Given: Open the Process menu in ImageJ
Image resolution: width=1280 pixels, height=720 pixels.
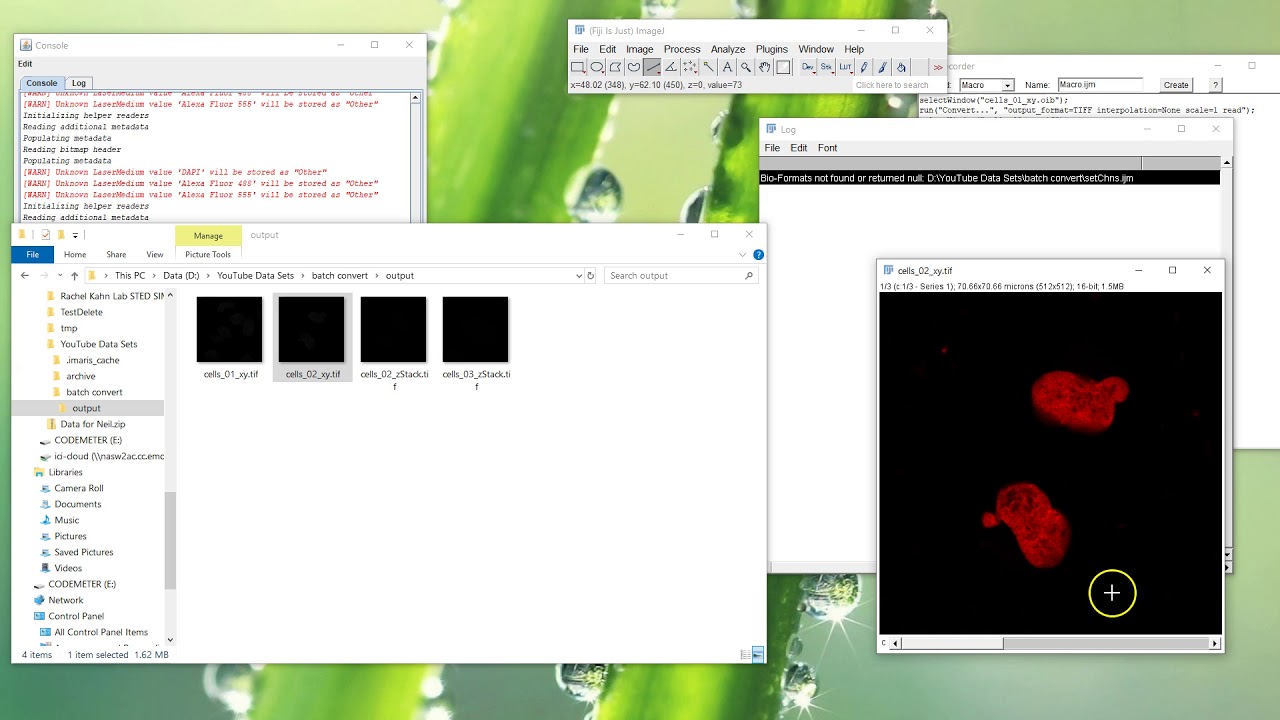Looking at the screenshot, I should click(x=682, y=49).
